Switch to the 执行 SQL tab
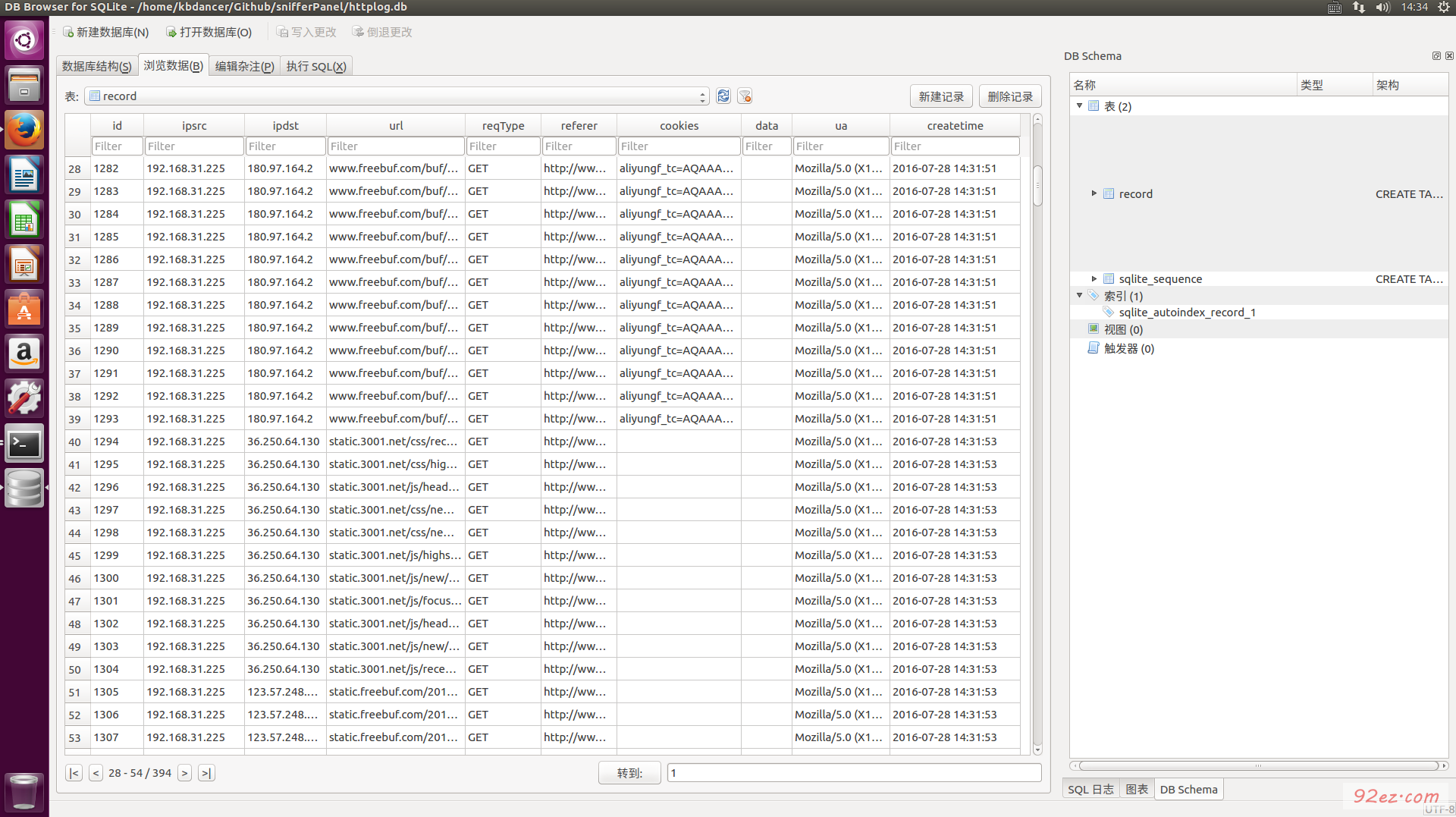Screen dimensions: 1456x817 pyautogui.click(x=316, y=66)
